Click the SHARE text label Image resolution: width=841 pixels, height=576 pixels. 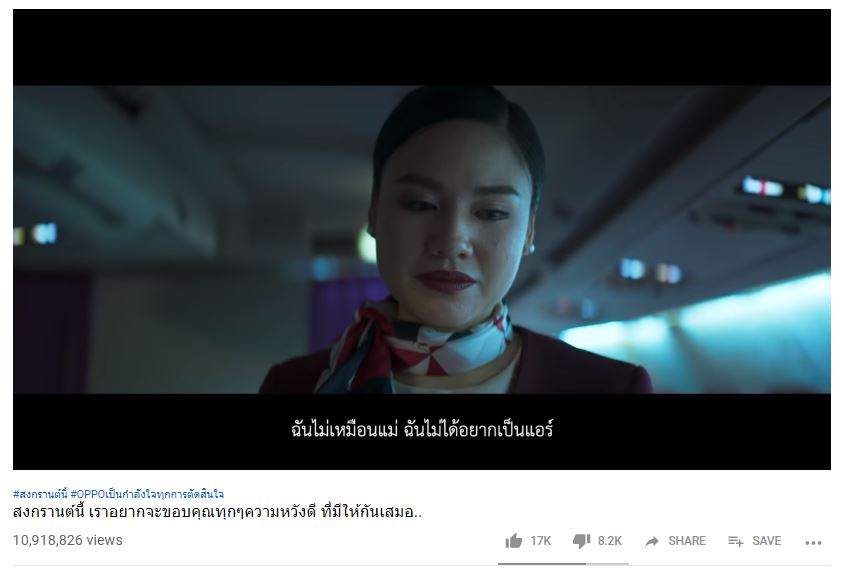687,541
